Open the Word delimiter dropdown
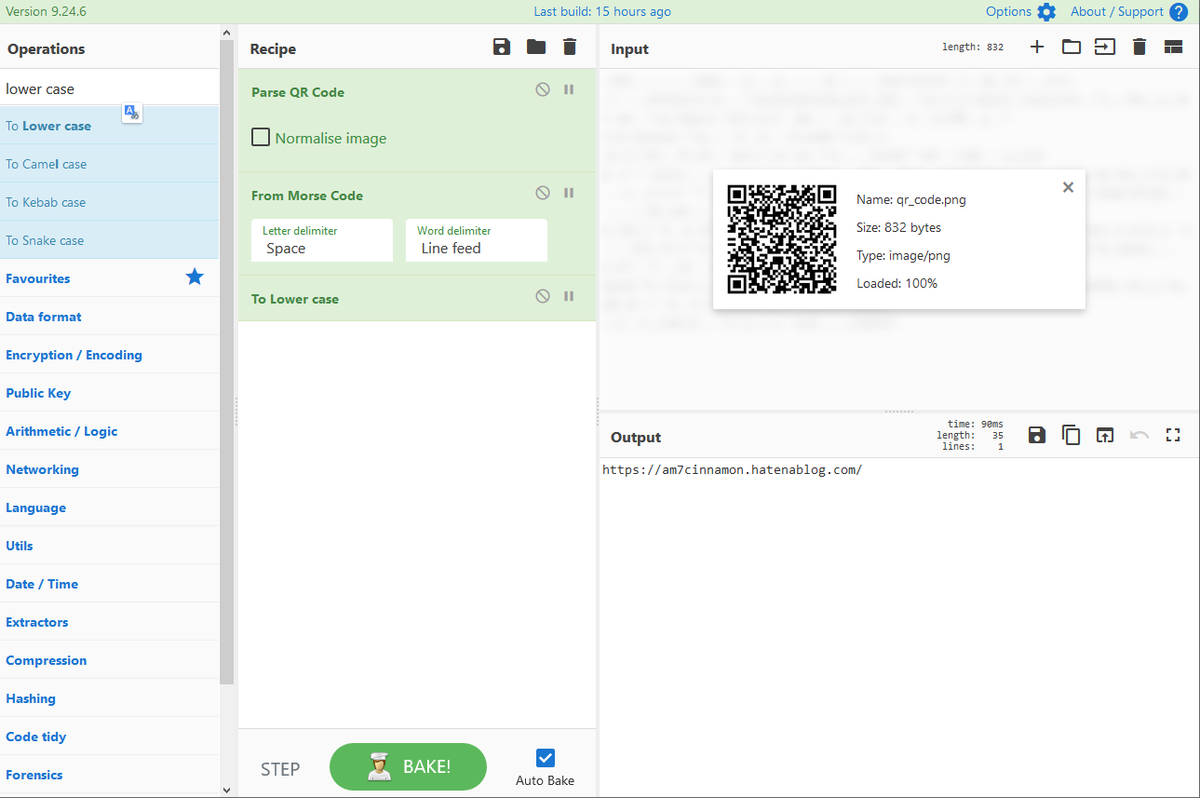This screenshot has height=798, width=1200. (476, 240)
